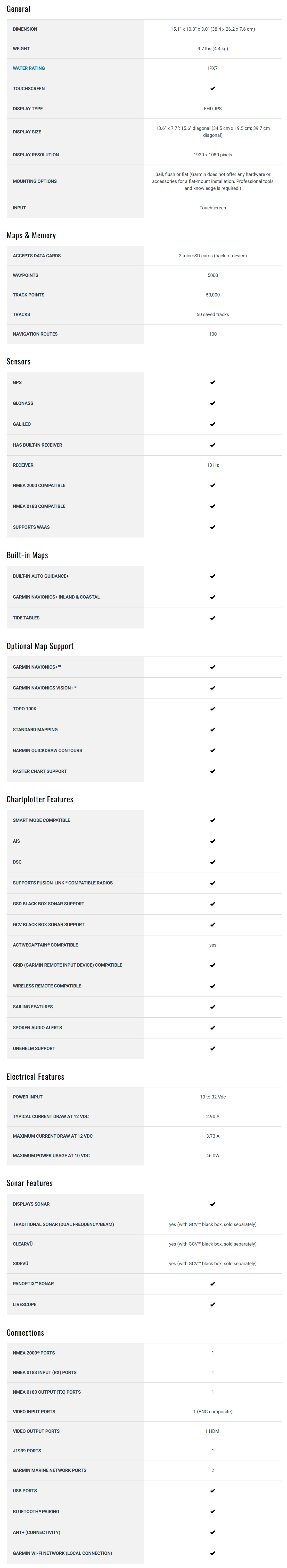Click the Topo 100K checkmark

click(213, 709)
